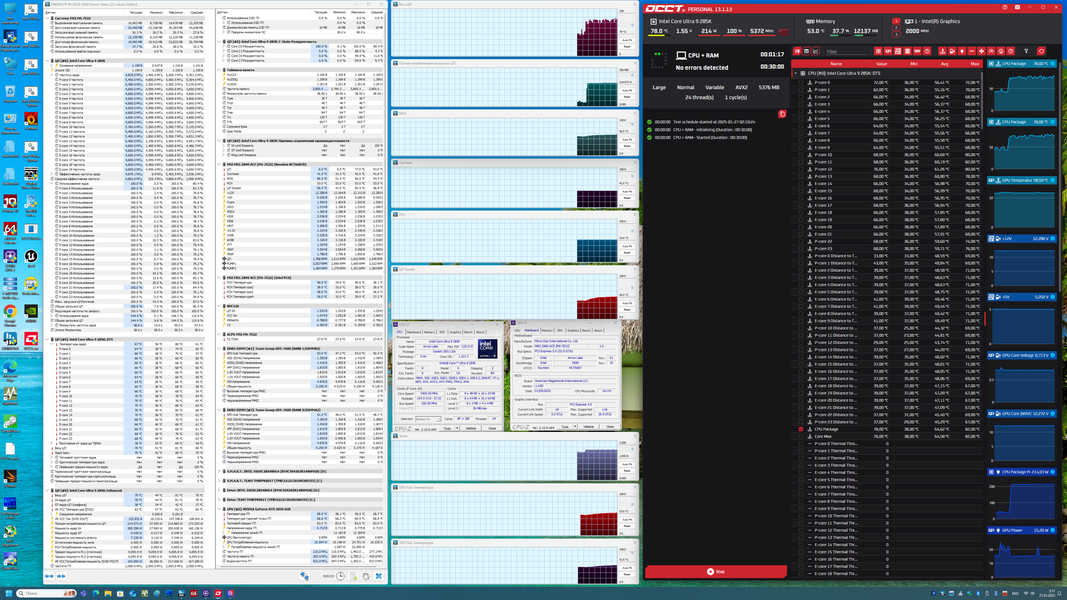Click Close in the CPU-Z Mainboard window

(x=610, y=427)
